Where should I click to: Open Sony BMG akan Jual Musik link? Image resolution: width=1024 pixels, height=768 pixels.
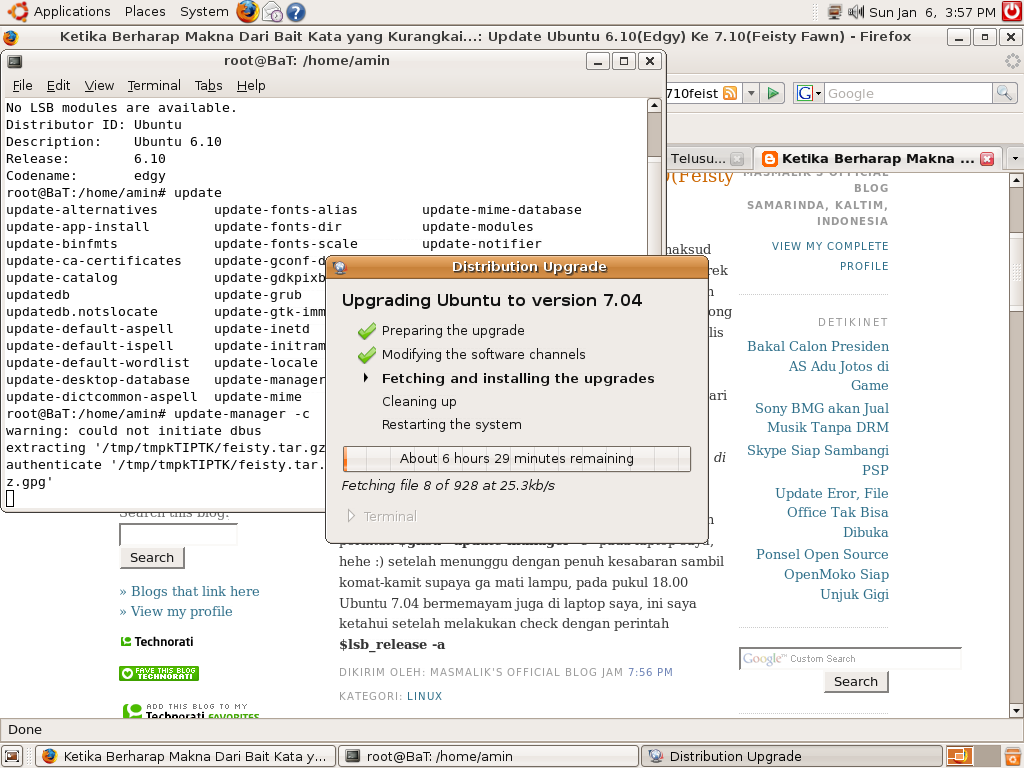[822, 417]
